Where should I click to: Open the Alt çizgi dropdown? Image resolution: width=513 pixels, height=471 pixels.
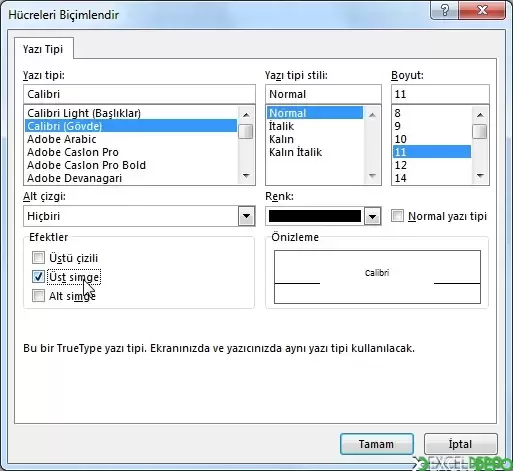[x=246, y=216]
